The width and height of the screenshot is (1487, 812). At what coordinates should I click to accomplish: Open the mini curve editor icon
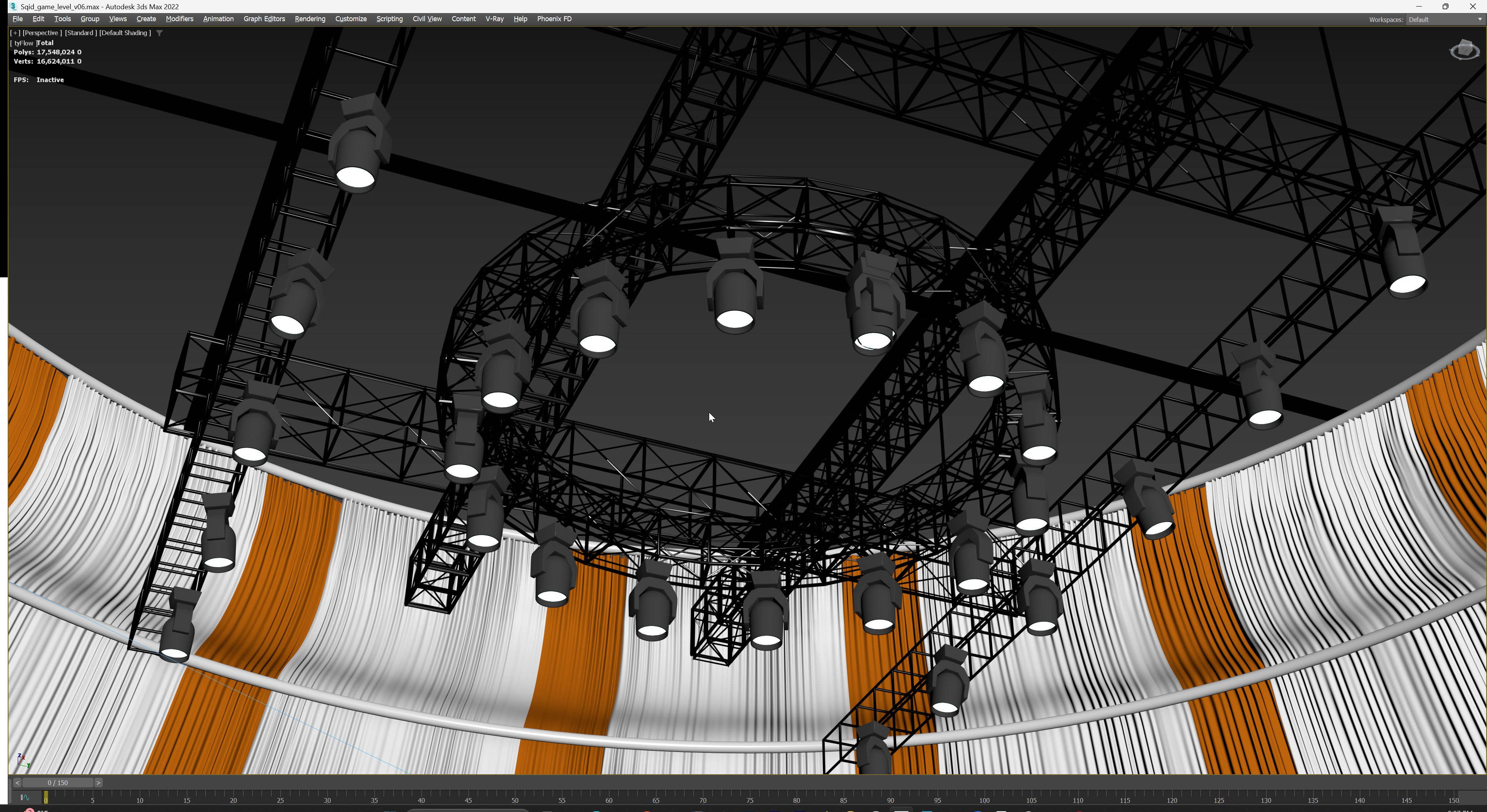click(25, 797)
